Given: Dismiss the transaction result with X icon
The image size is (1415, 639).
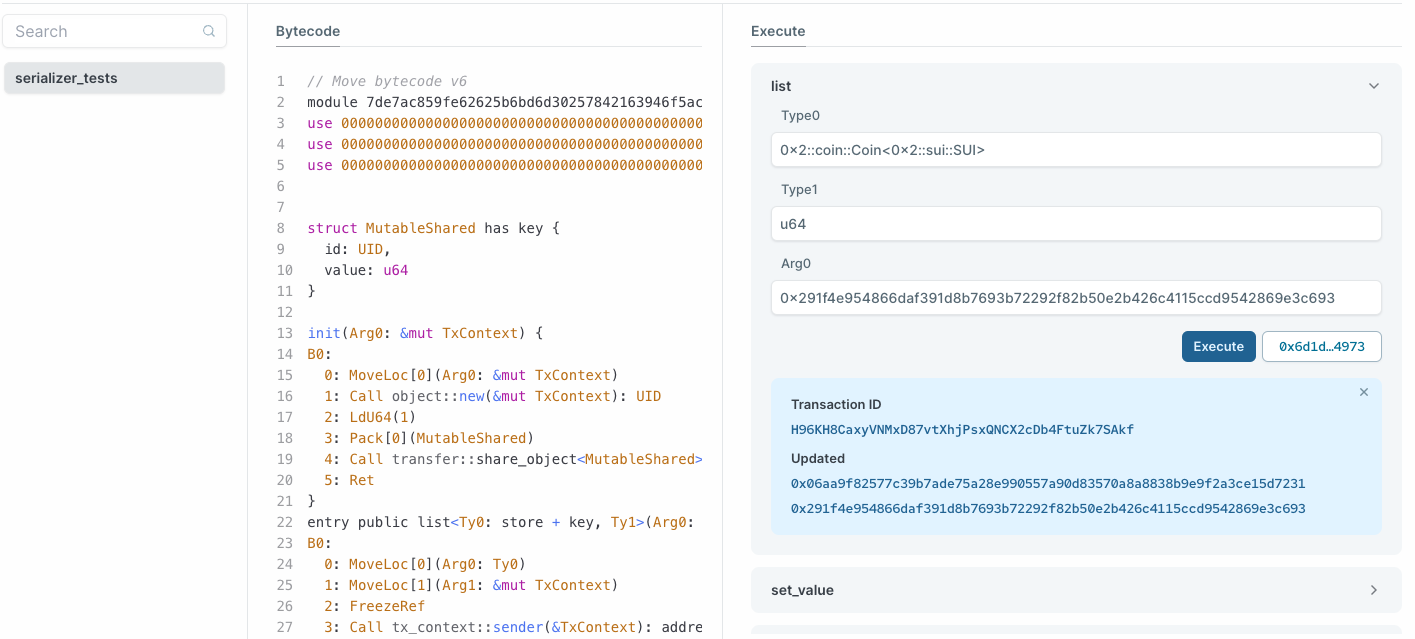Looking at the screenshot, I should pos(1364,393).
